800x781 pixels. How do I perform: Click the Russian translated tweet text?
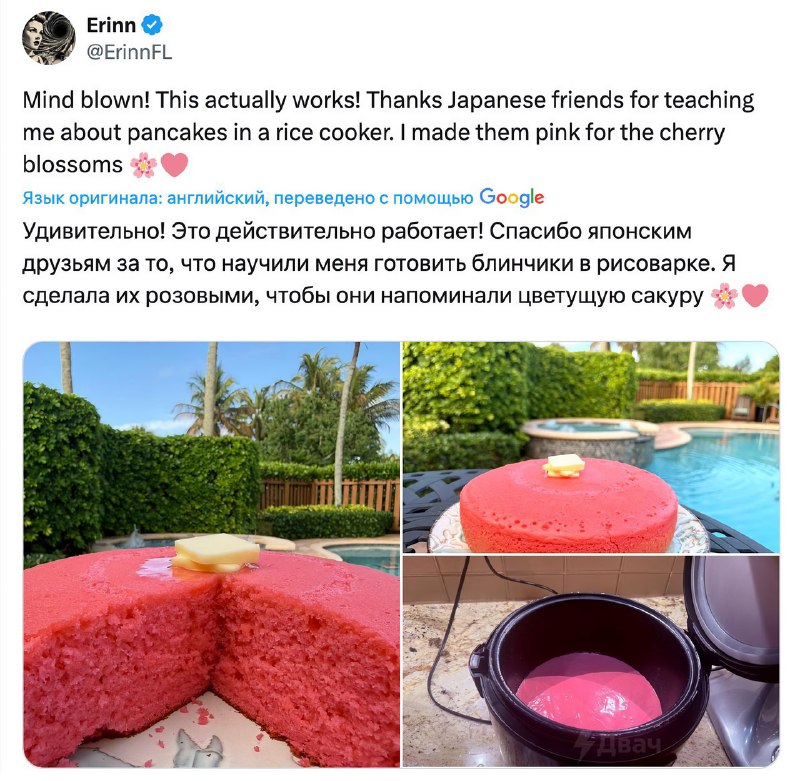click(x=395, y=264)
